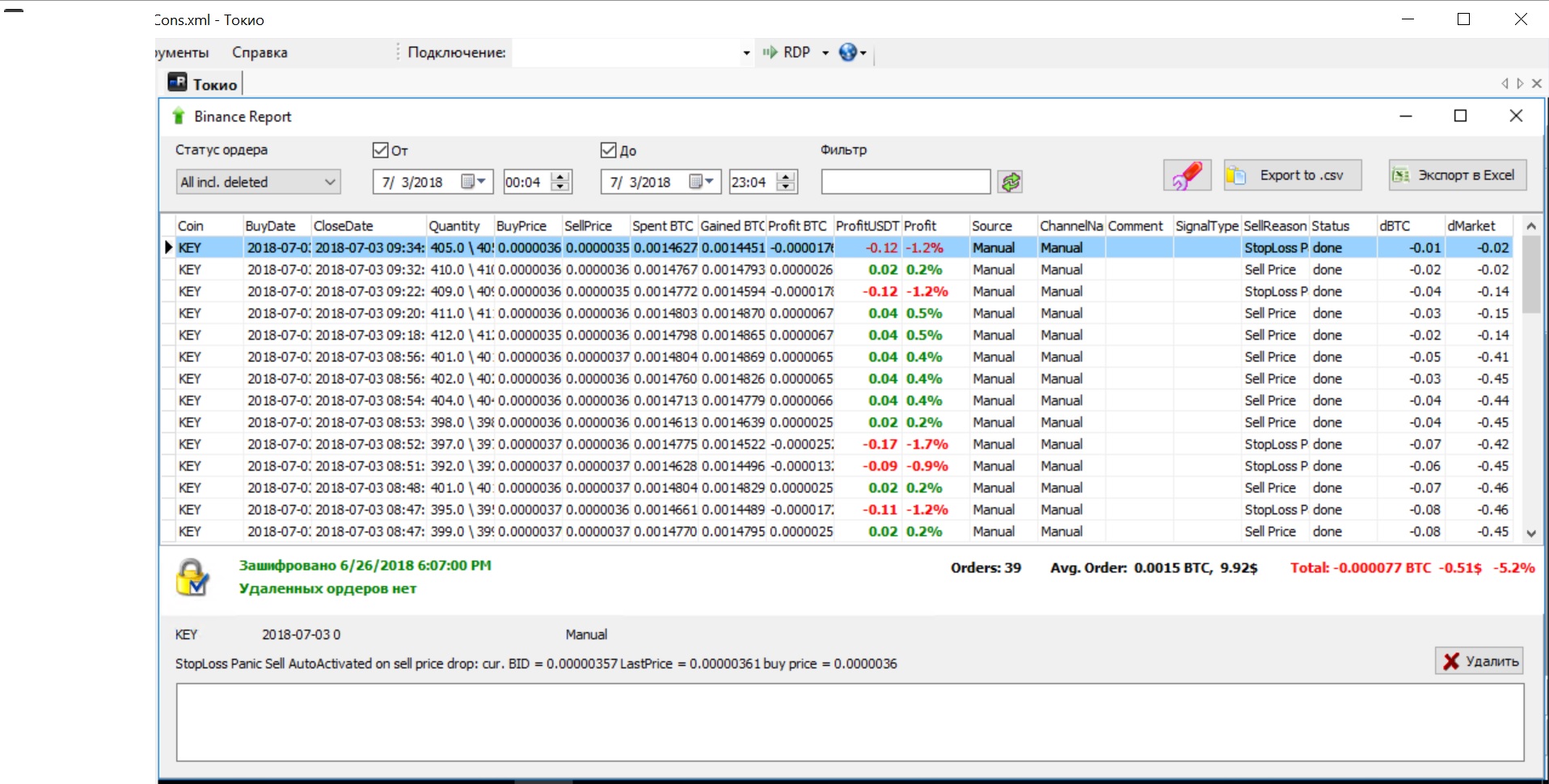Image resolution: width=1549 pixels, height=784 pixels.
Task: Toggle the От date checkbox
Action: pos(380,150)
